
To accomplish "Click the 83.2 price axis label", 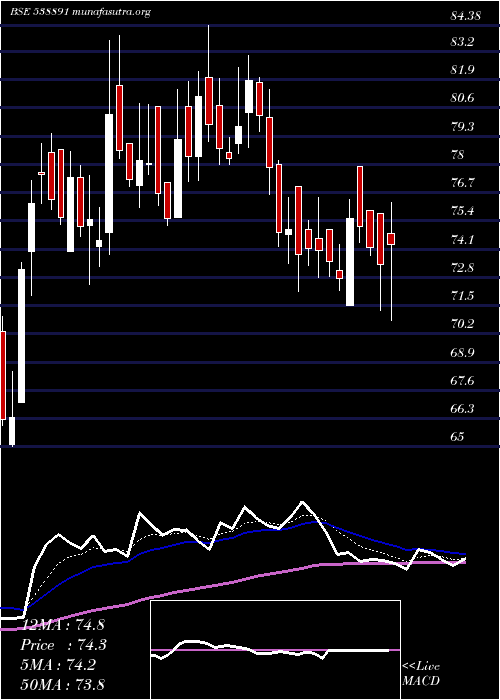I will (x=463, y=42).
